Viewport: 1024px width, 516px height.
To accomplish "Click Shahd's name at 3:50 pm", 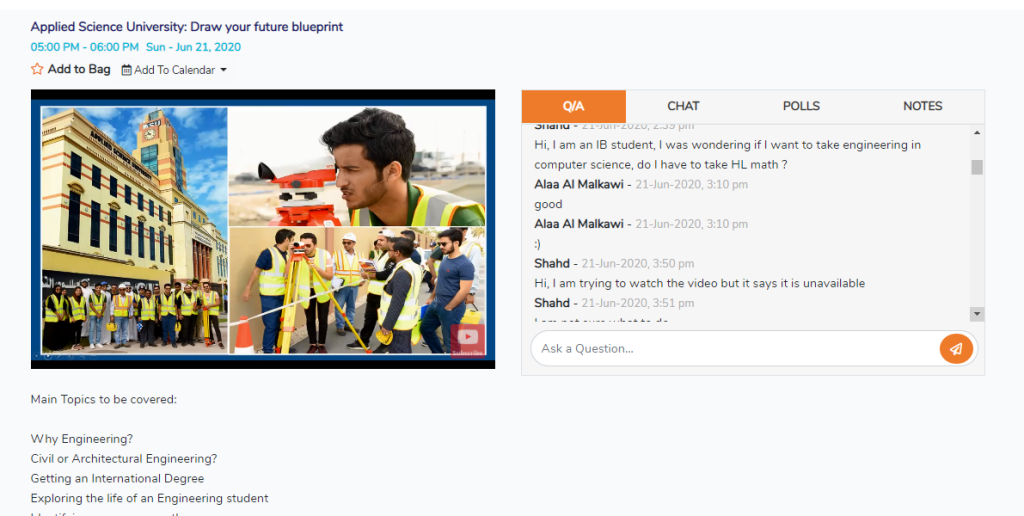I will point(552,263).
